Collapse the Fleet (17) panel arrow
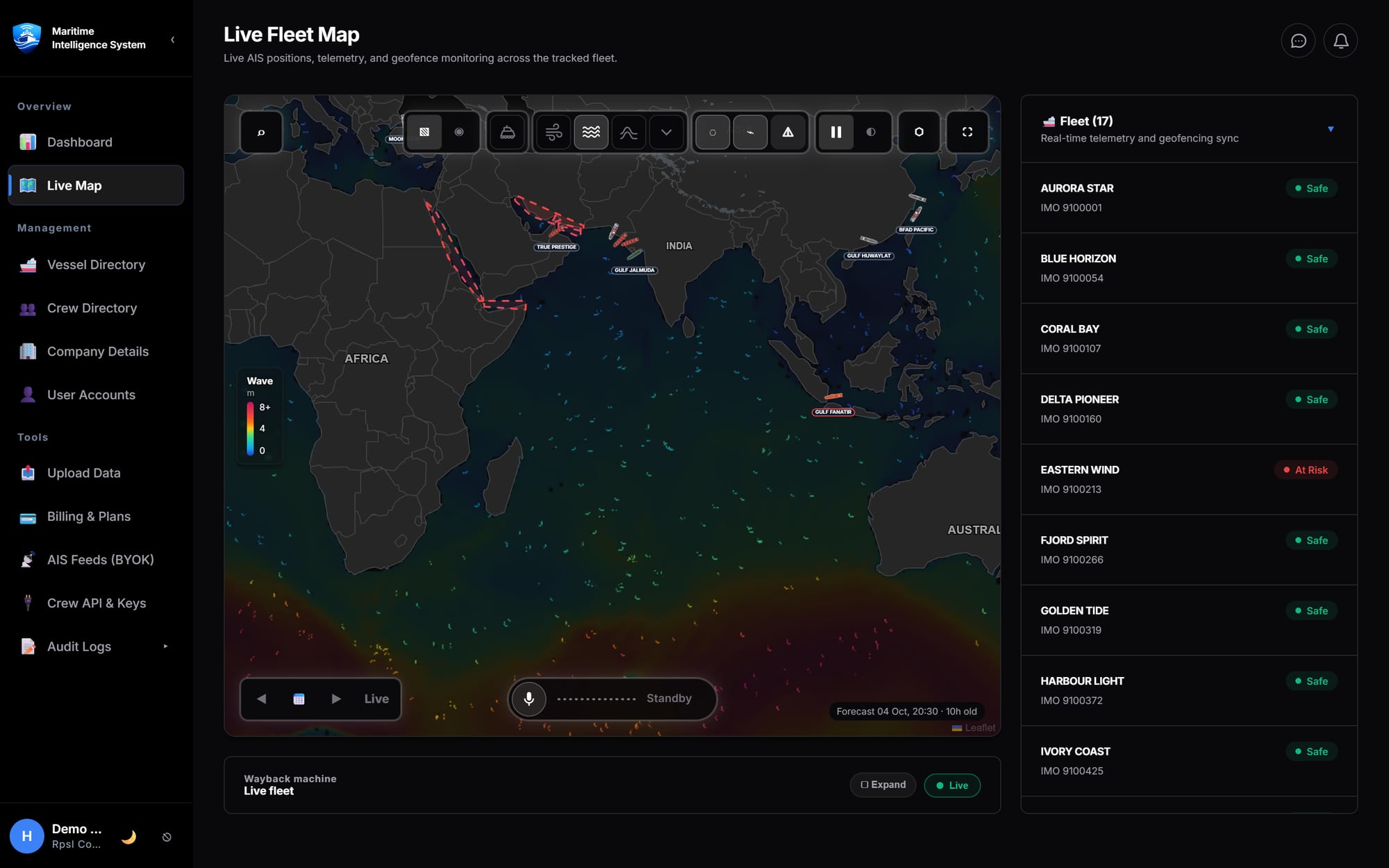The image size is (1389, 868). click(x=1331, y=129)
